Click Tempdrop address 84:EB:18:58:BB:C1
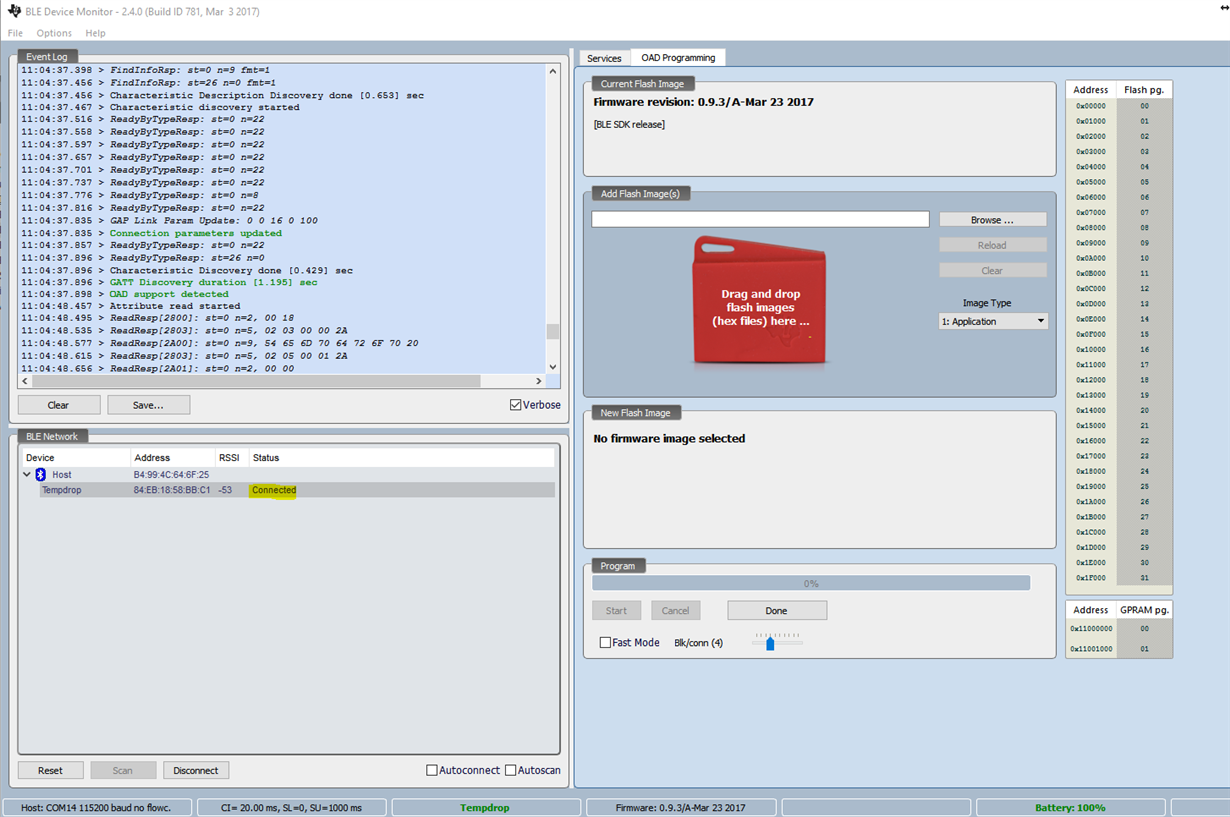This screenshot has width=1230, height=817. 172,490
